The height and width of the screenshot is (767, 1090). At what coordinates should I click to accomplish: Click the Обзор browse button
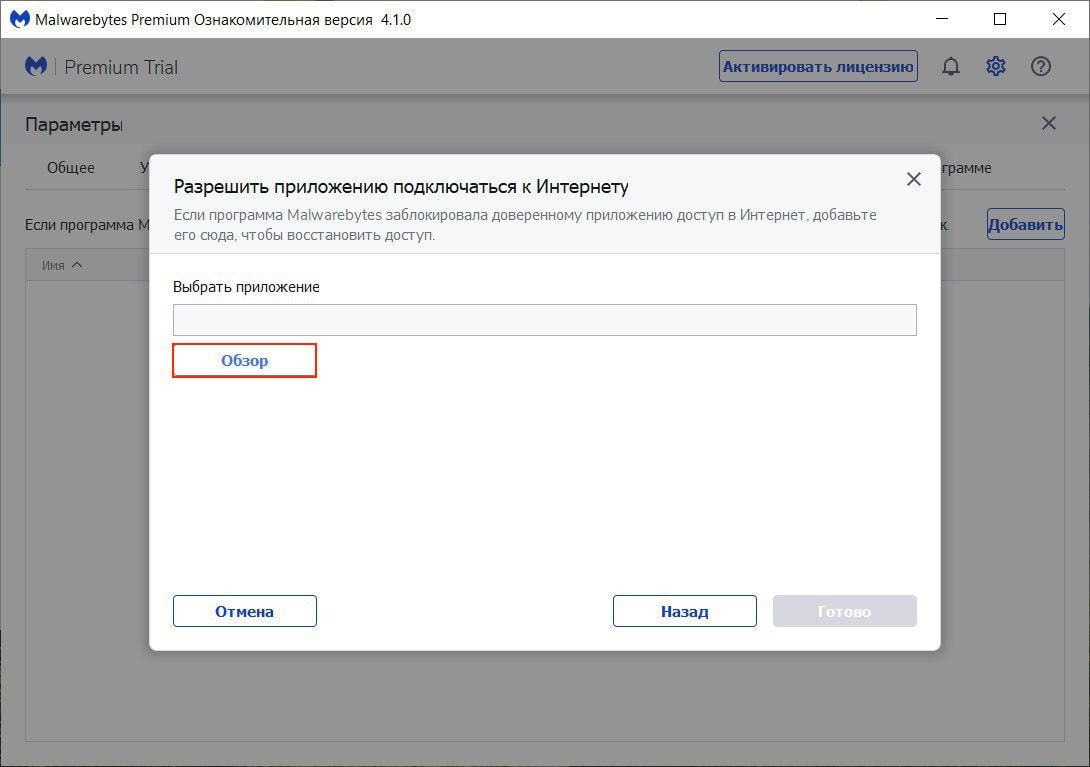(245, 361)
